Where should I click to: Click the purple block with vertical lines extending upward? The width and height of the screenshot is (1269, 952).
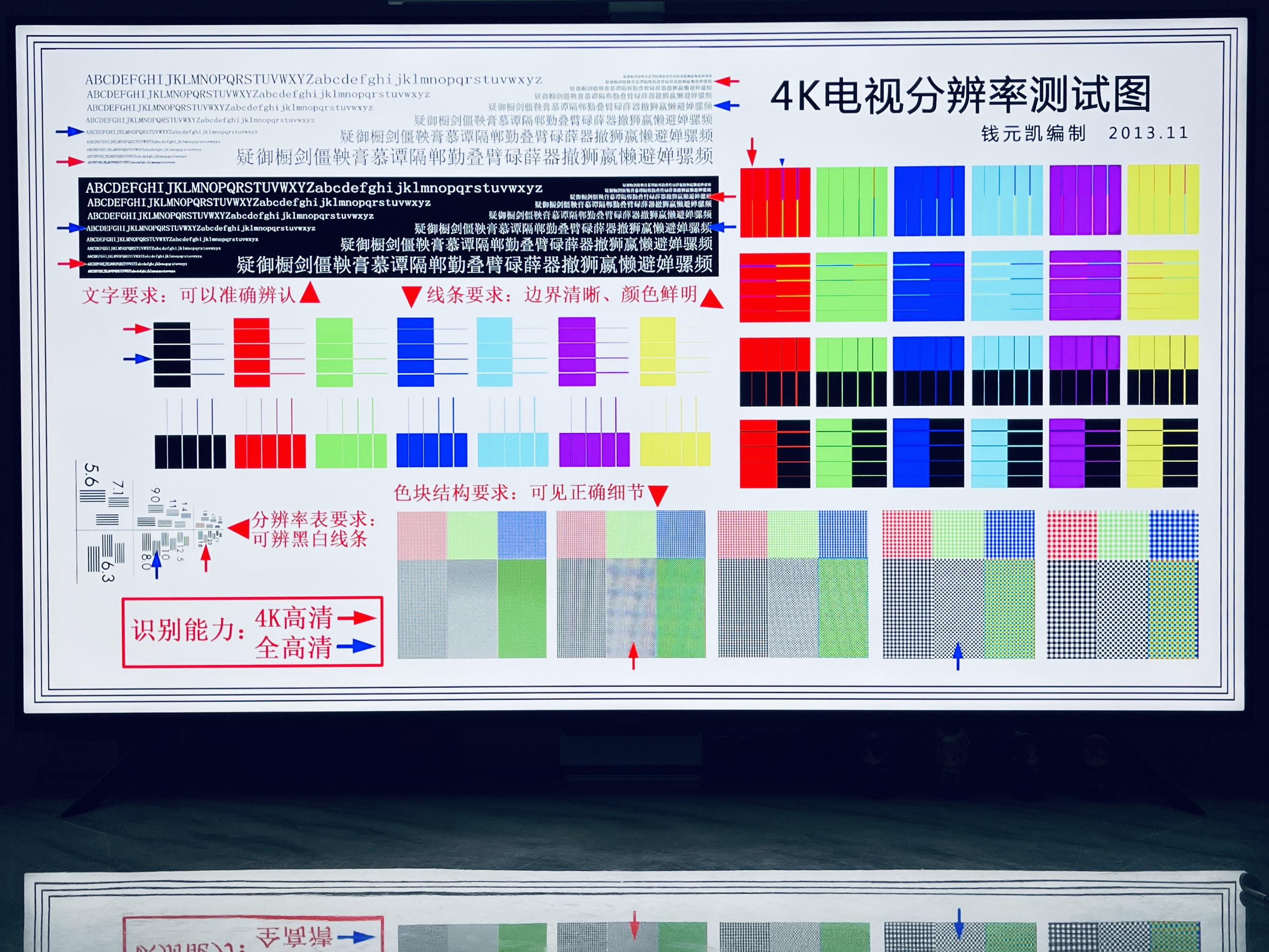point(594,449)
